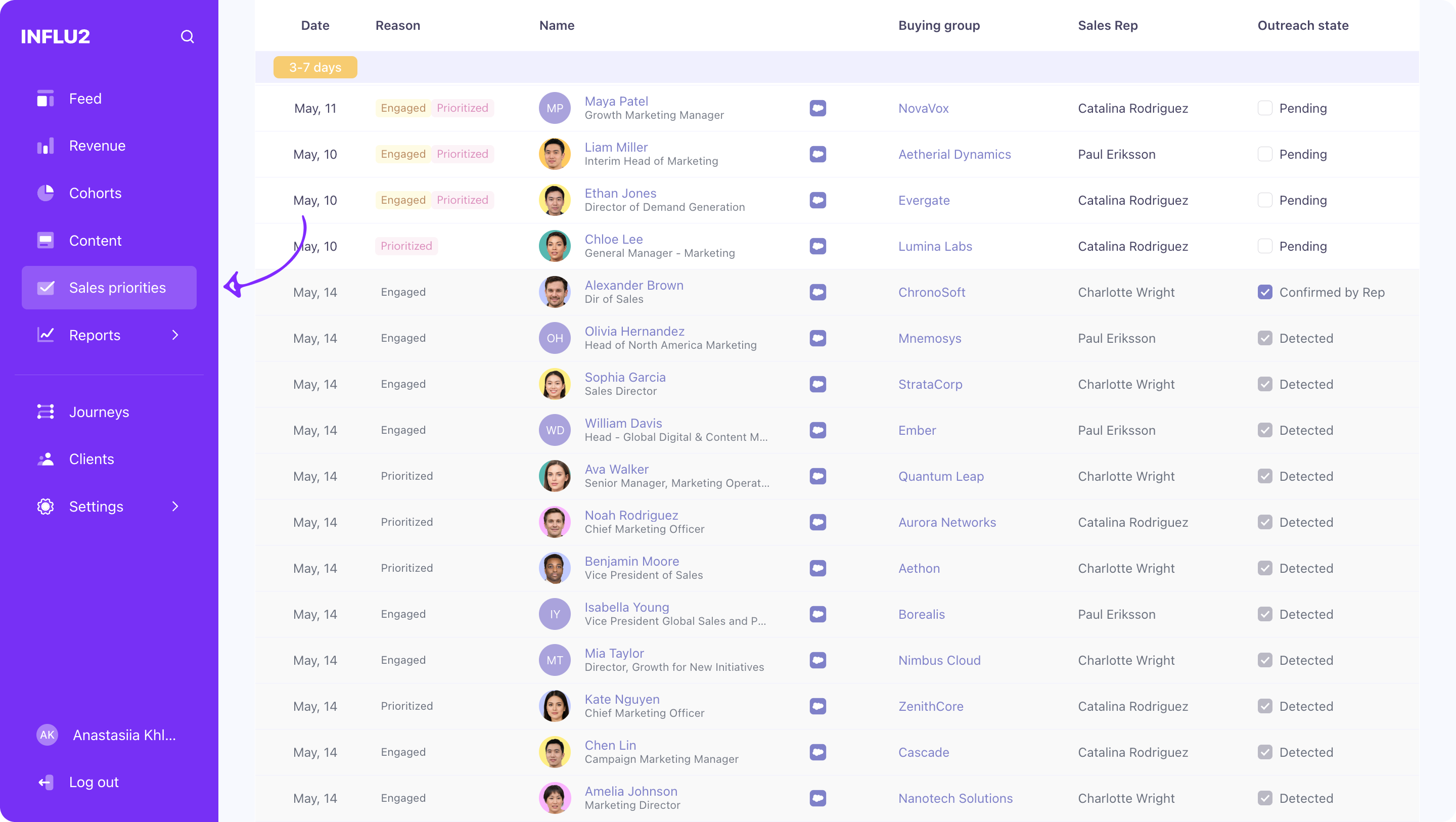Open Maya Patel's profile link

[x=616, y=101]
